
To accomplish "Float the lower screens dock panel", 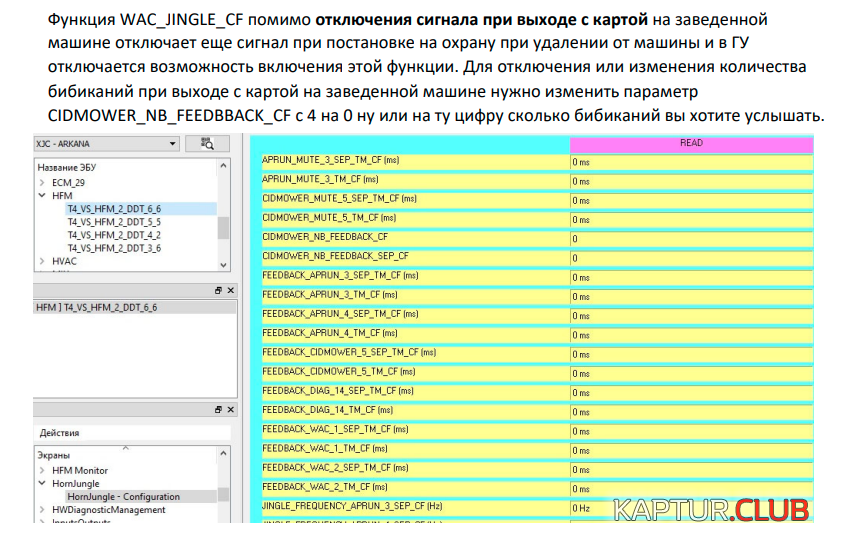I will pos(218,410).
